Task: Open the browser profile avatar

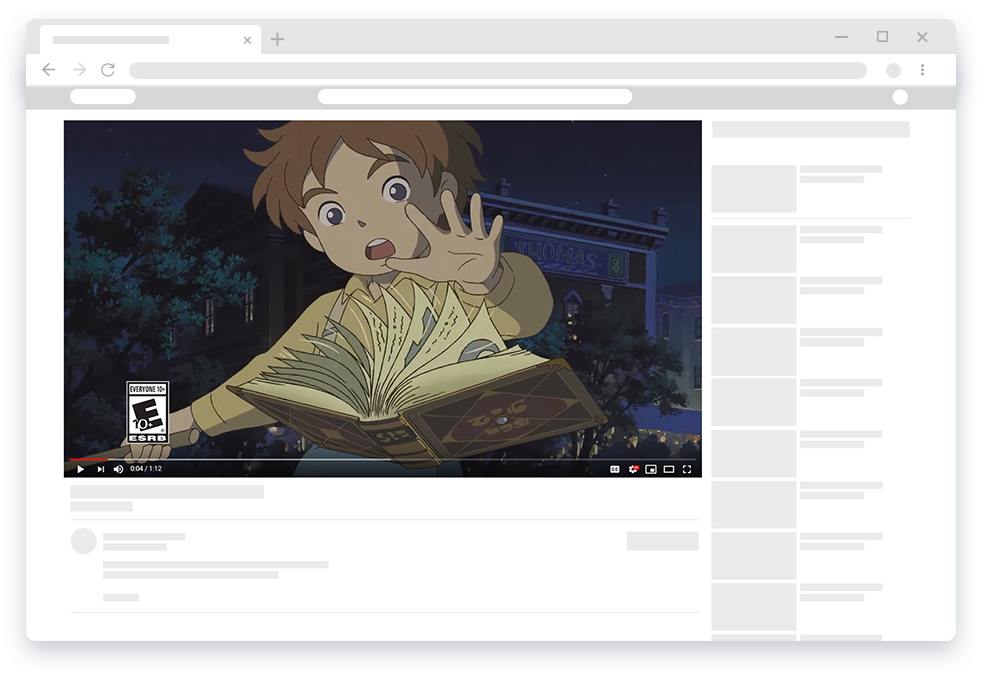Action: click(x=893, y=70)
